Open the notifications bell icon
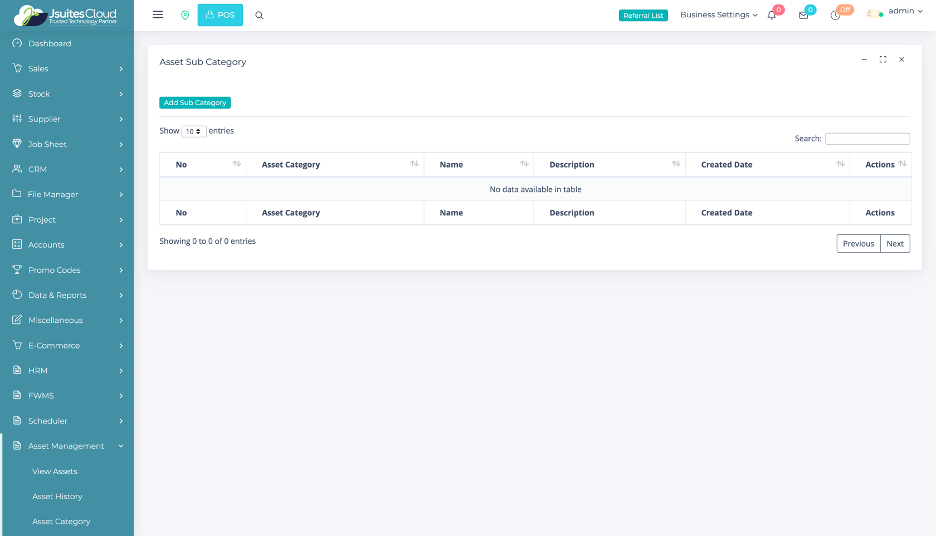Image resolution: width=936 pixels, height=536 pixels. coord(772,15)
